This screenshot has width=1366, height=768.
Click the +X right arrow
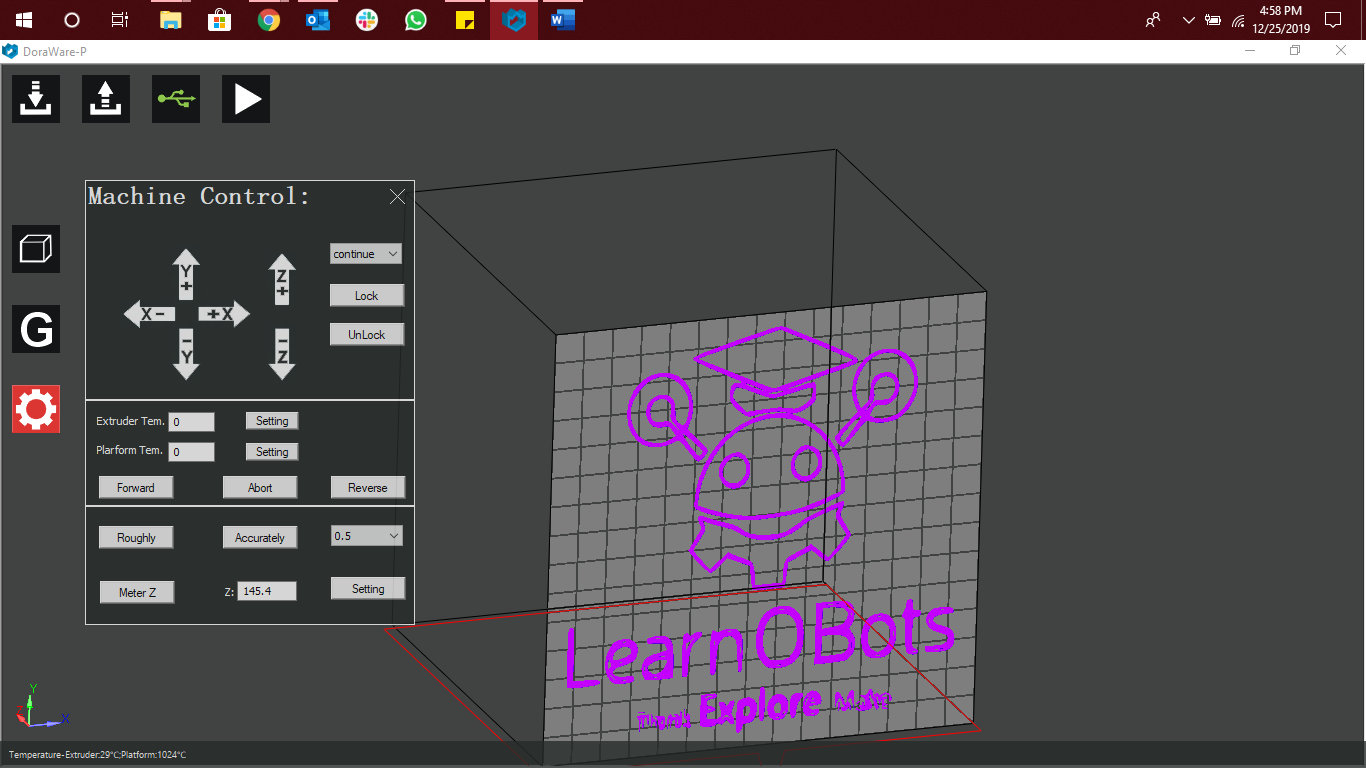(x=224, y=314)
